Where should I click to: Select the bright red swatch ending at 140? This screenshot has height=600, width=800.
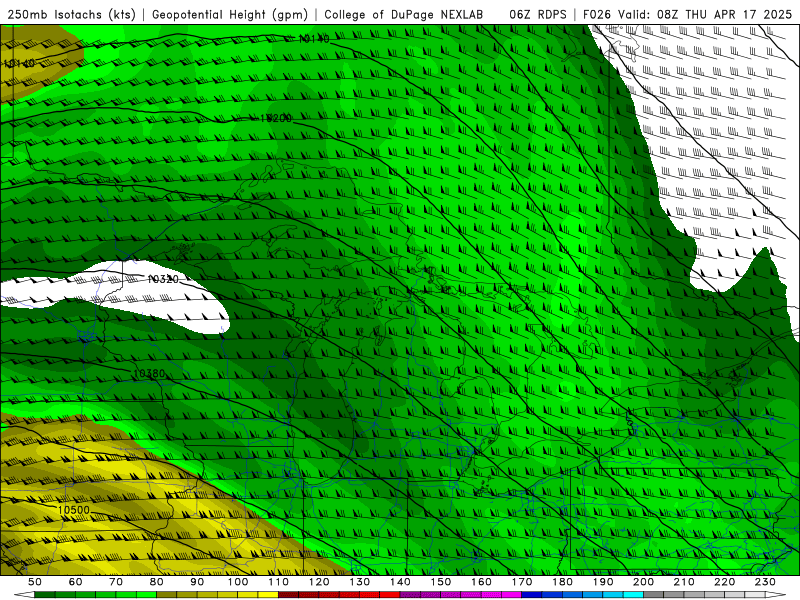coord(390,595)
